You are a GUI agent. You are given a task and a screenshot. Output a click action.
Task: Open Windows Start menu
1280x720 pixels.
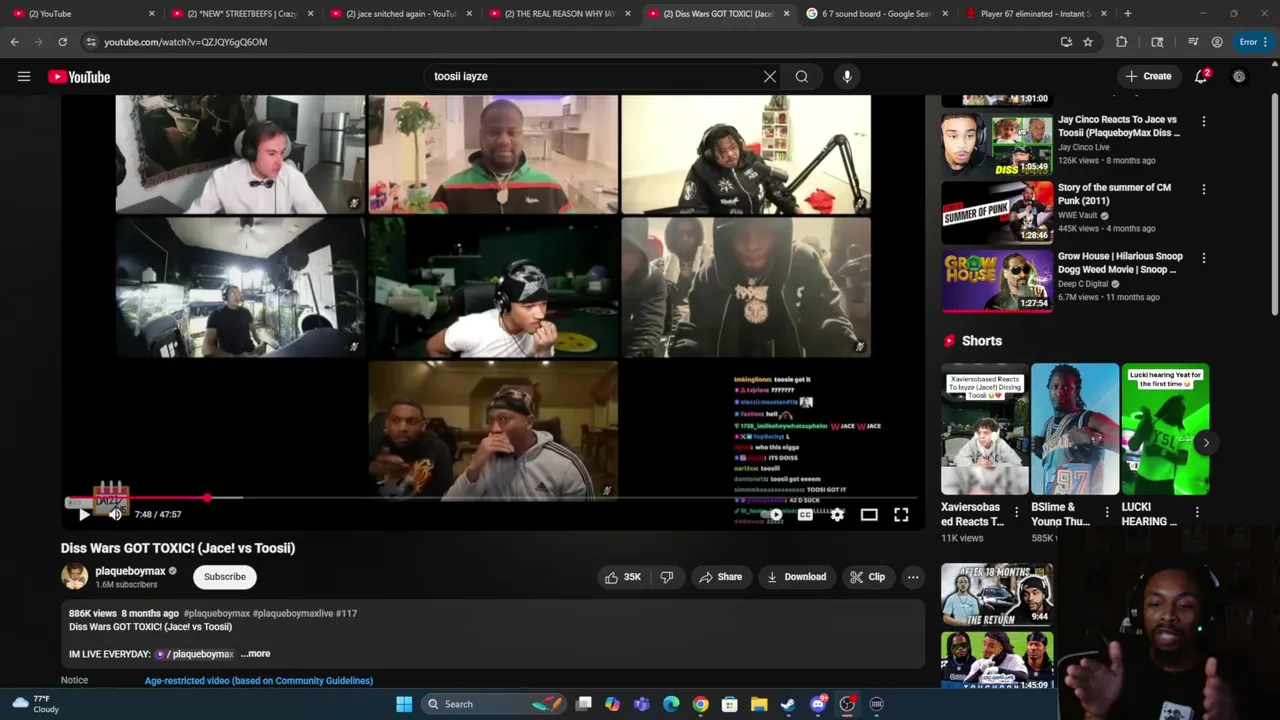(x=404, y=704)
